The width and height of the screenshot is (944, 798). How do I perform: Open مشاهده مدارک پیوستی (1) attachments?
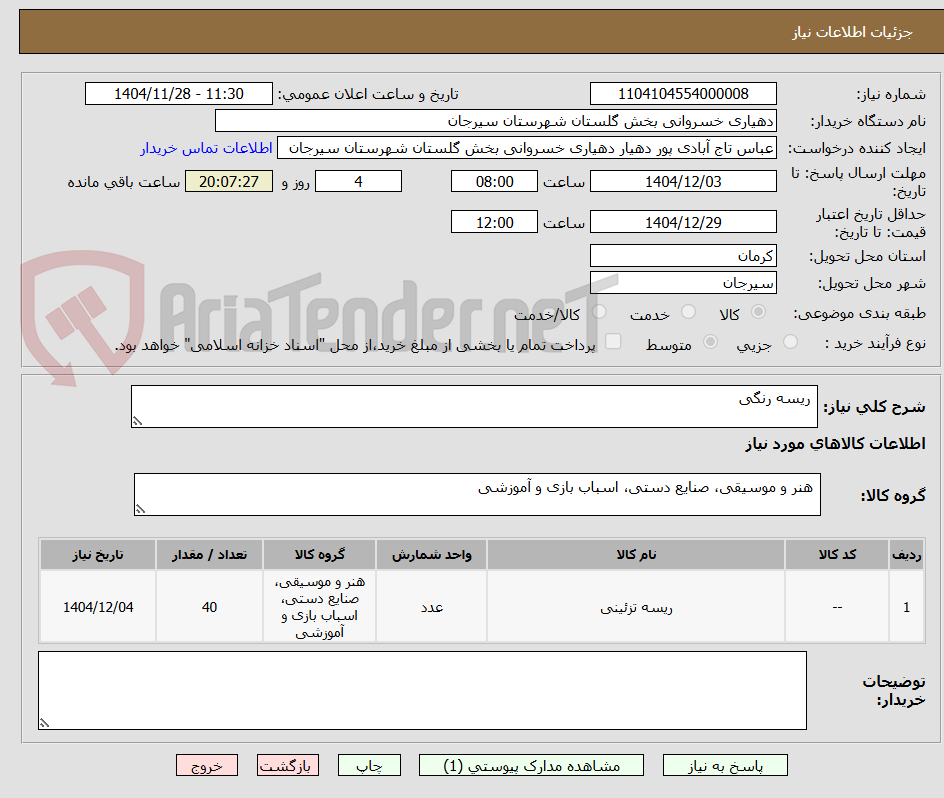pos(531,765)
